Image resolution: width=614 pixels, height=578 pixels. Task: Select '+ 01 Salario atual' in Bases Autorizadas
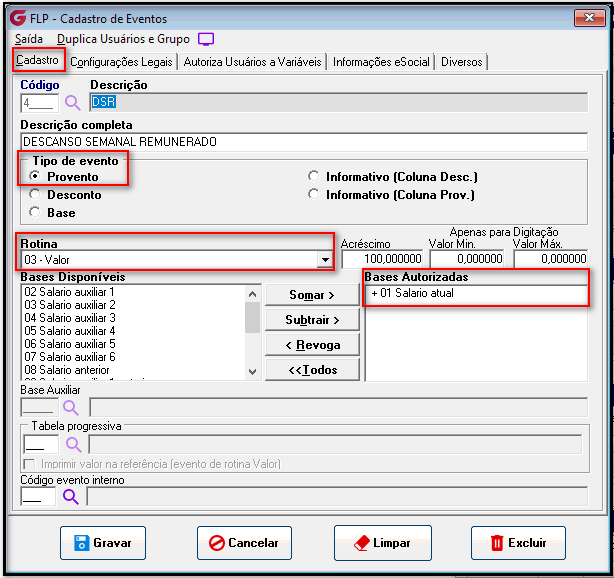[412, 293]
